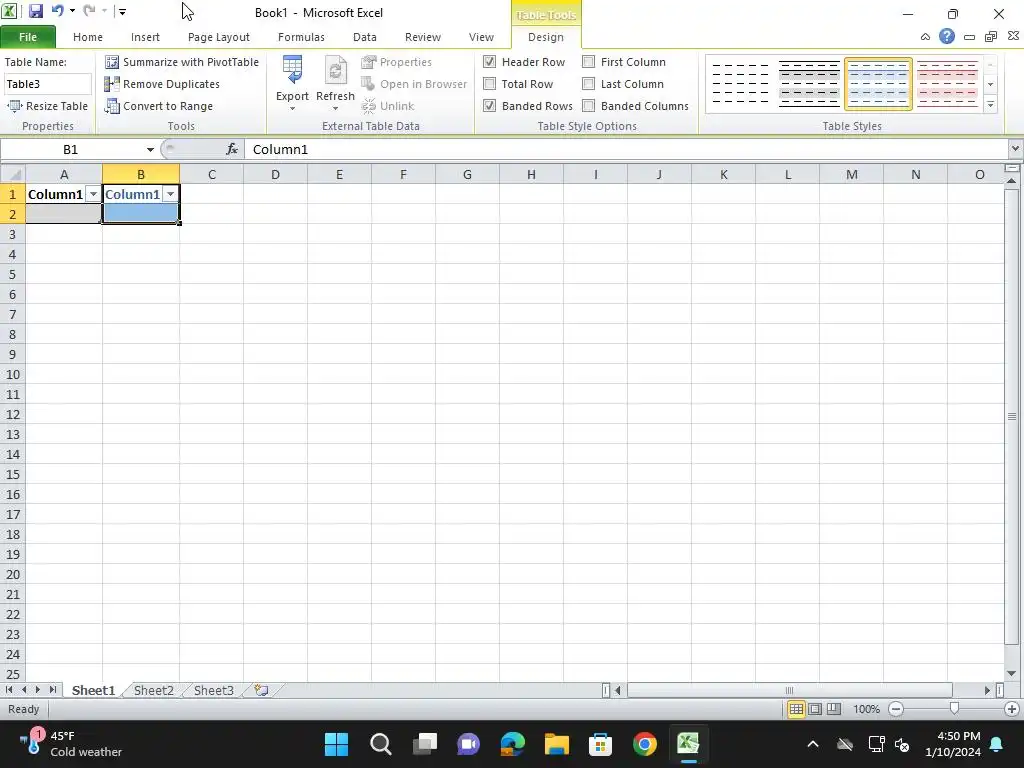Open the undo history dropdown arrow
Image resolution: width=1024 pixels, height=768 pixels.
72,11
